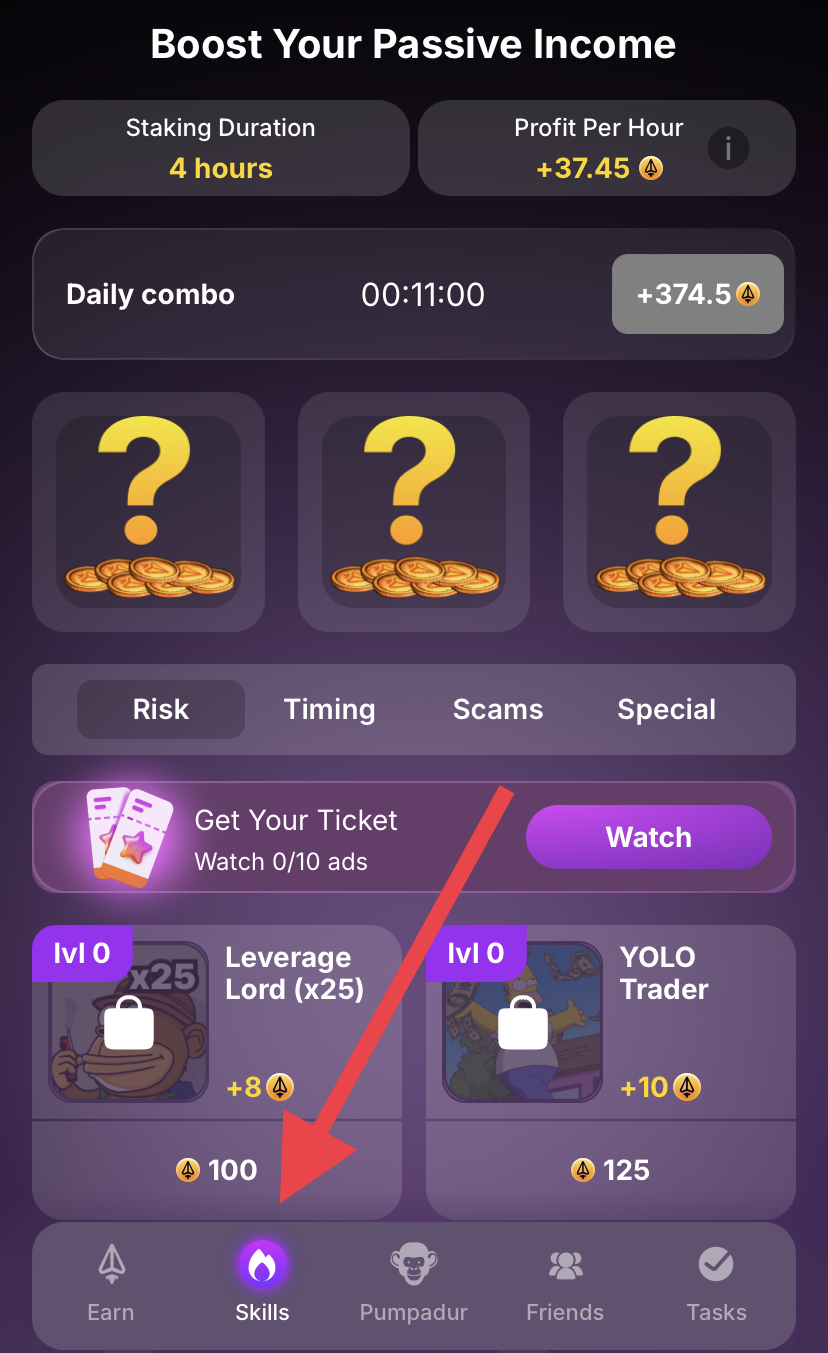Viewport: 828px width, 1353px height.
Task: Select the Timing tab
Action: coord(330,709)
